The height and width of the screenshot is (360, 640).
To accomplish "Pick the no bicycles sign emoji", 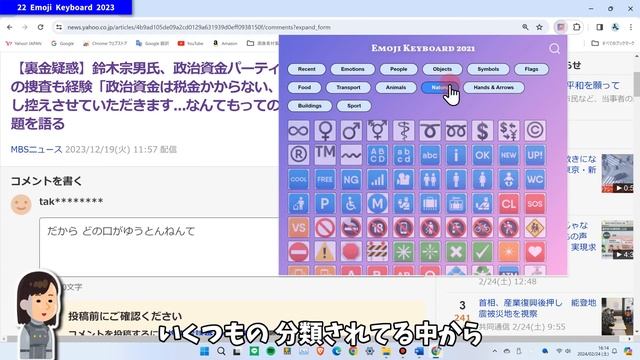I will tap(482, 227).
